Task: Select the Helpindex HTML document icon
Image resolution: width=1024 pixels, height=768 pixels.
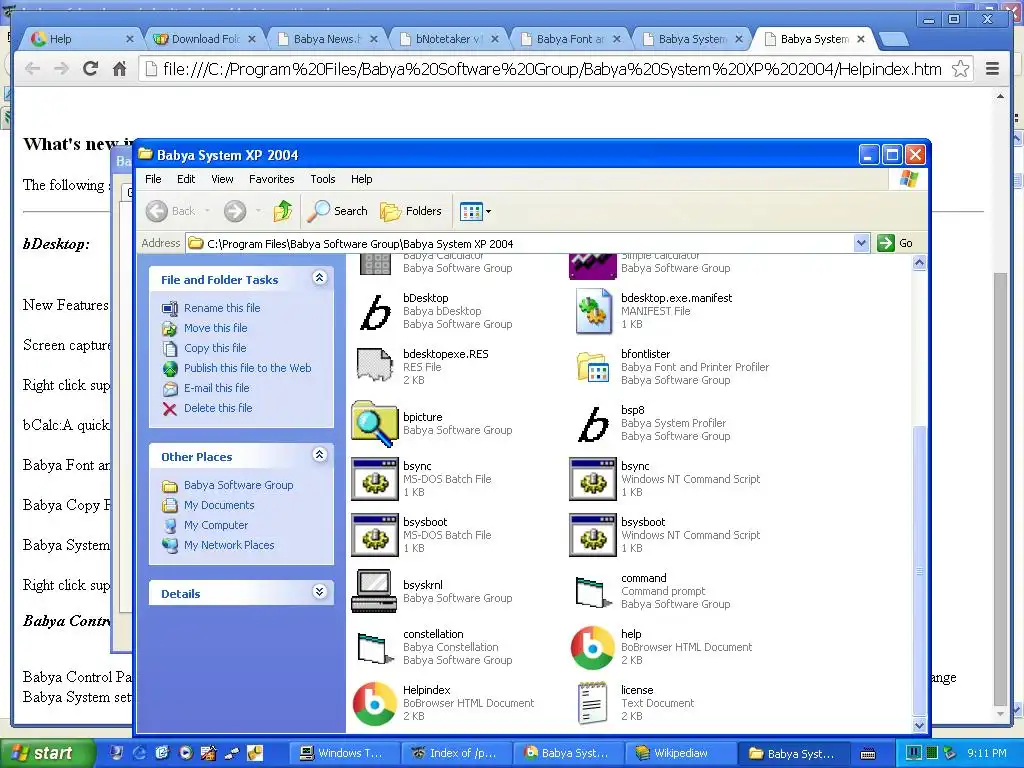Action: point(375,703)
